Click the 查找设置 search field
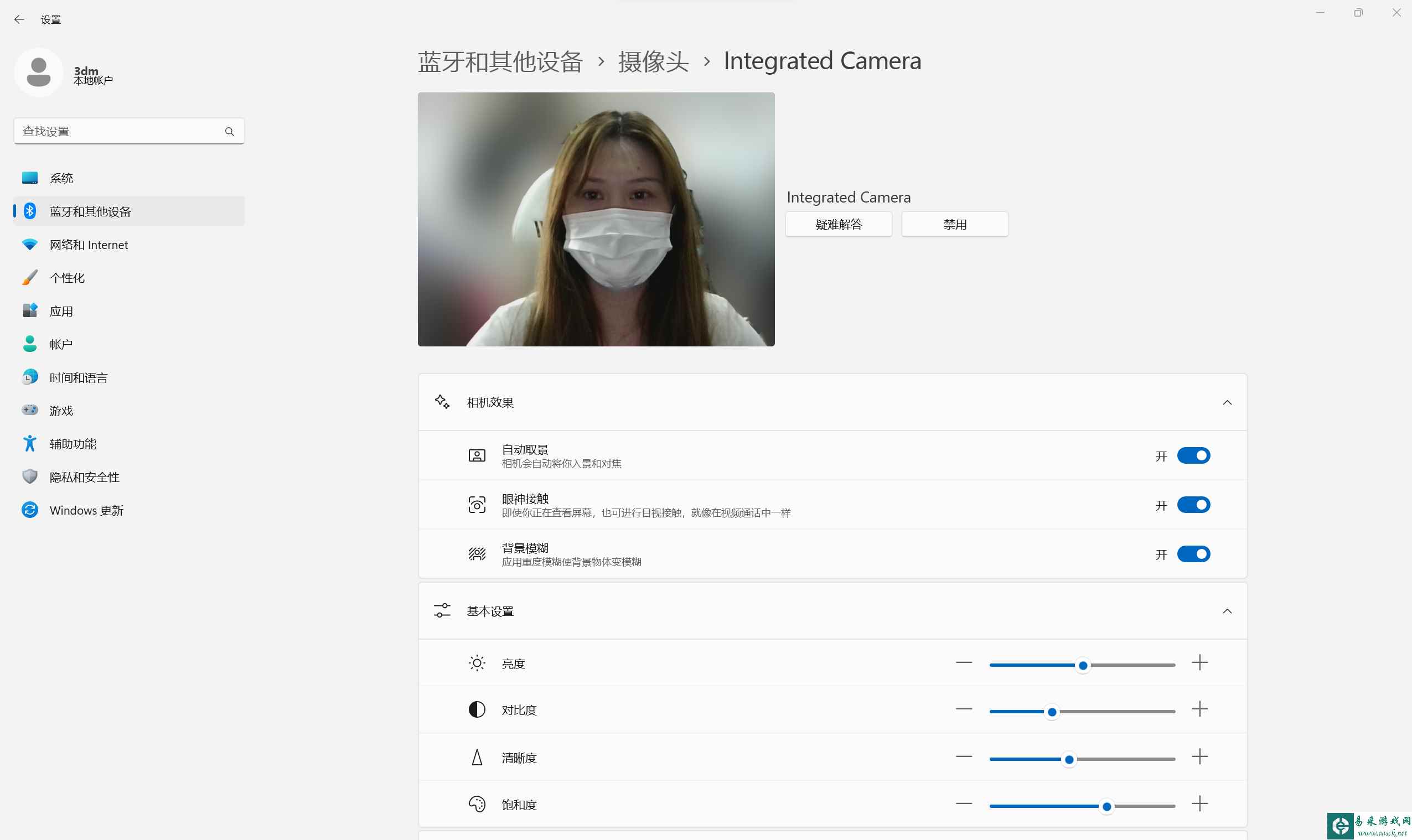1412x840 pixels. pos(129,131)
